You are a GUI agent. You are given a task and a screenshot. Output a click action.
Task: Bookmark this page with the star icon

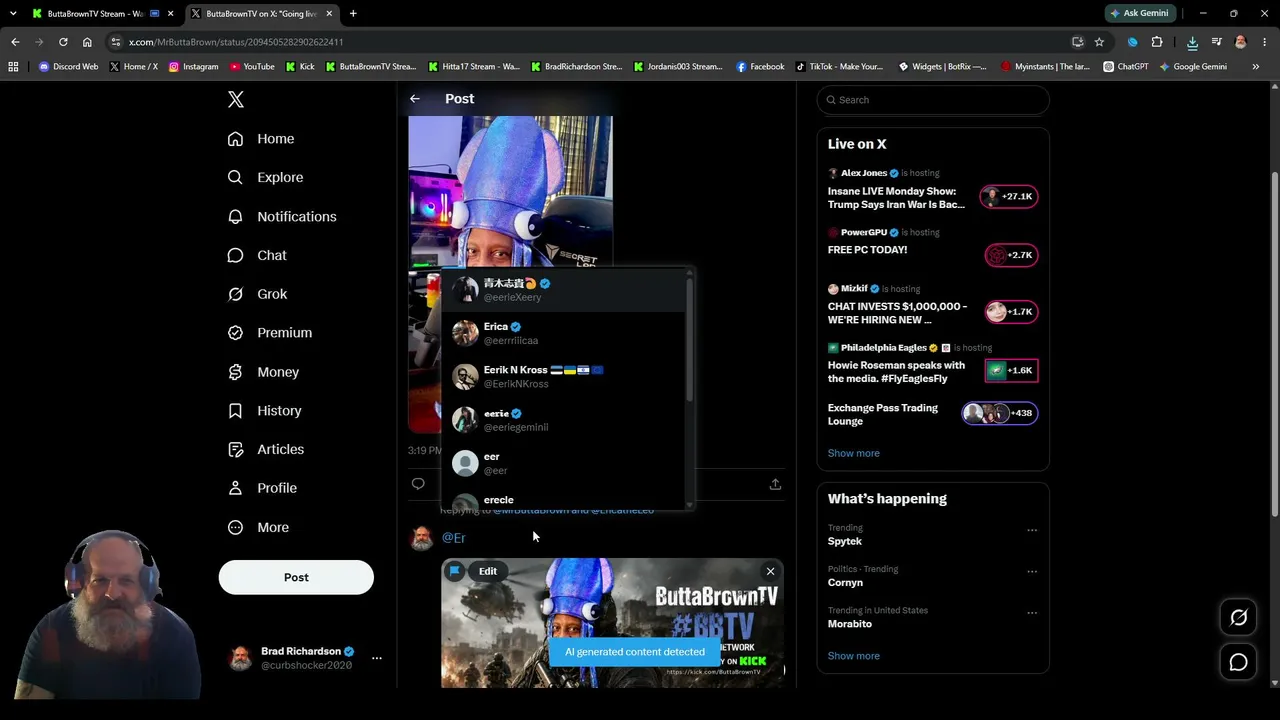click(1099, 42)
